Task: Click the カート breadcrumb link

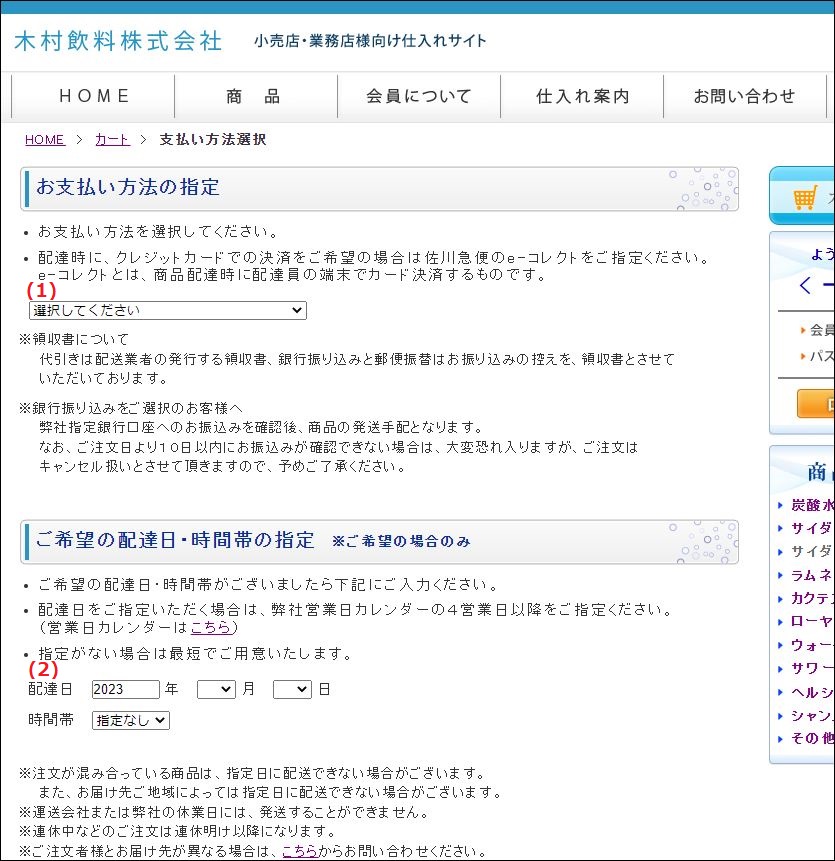Action: coord(111,140)
